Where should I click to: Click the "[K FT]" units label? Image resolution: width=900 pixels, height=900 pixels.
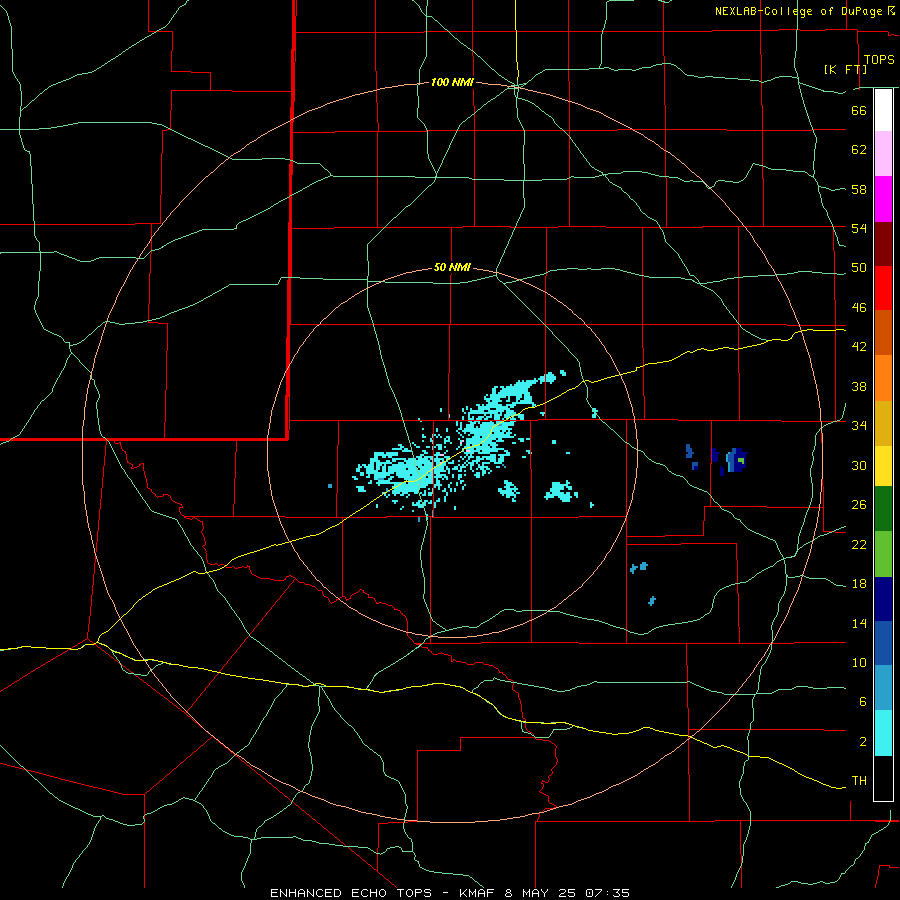pos(845,69)
